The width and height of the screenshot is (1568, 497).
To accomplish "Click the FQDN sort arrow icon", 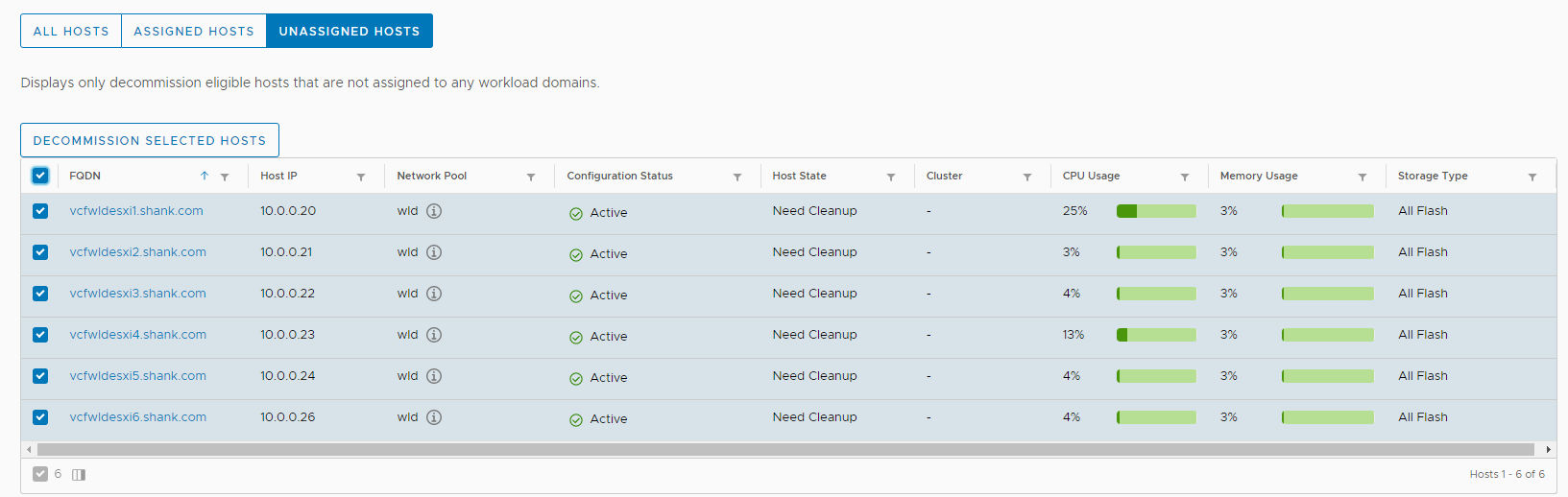I will click(205, 176).
